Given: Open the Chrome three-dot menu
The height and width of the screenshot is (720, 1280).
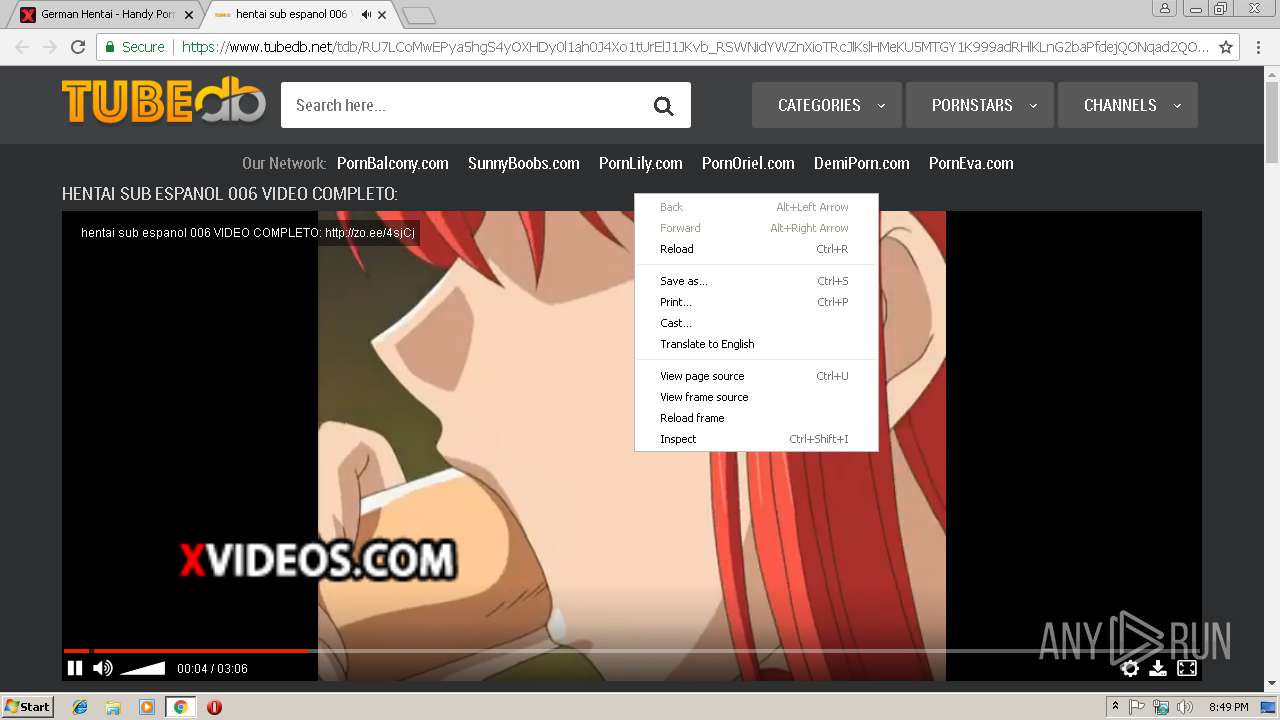Looking at the screenshot, I should point(1259,47).
